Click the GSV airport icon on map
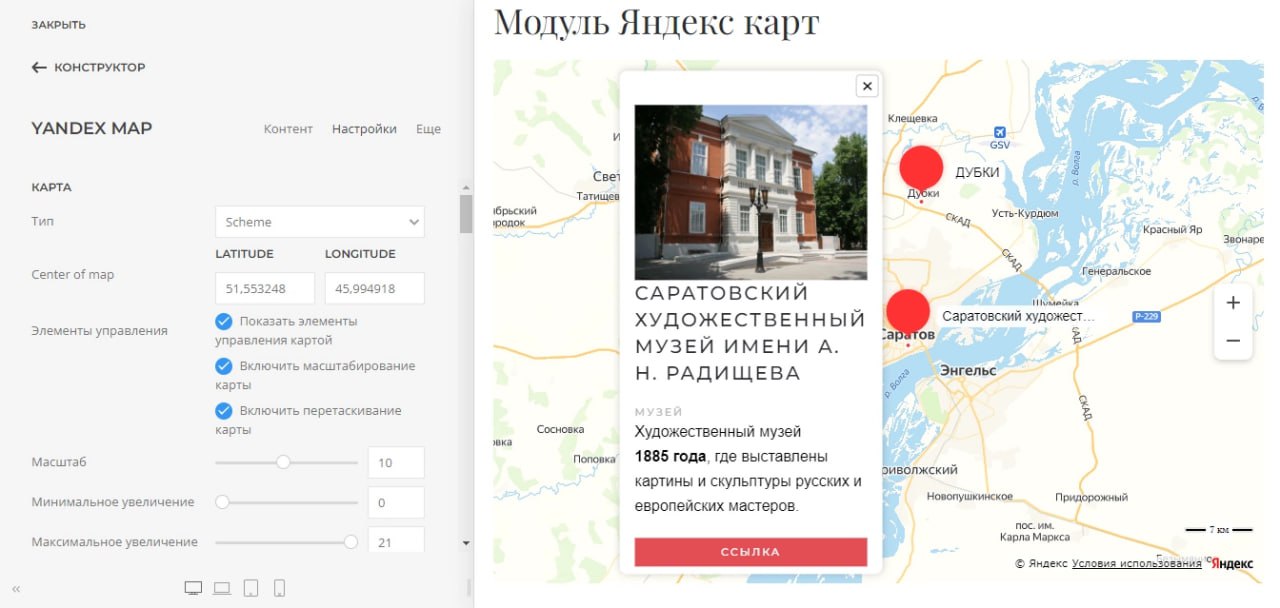Viewport: 1280px width, 608px height. click(x=998, y=133)
